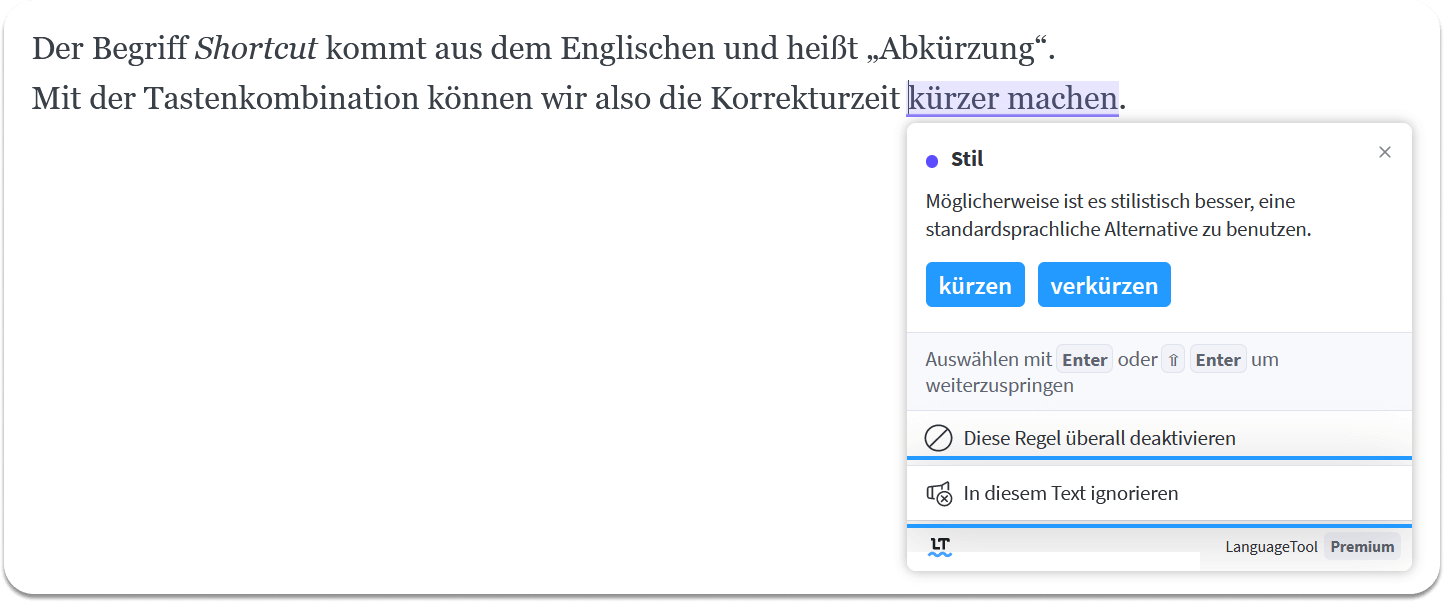Click the highlighted phrase "kürzer machen"
Viewport: 1444px width, 602px height.
1012,99
